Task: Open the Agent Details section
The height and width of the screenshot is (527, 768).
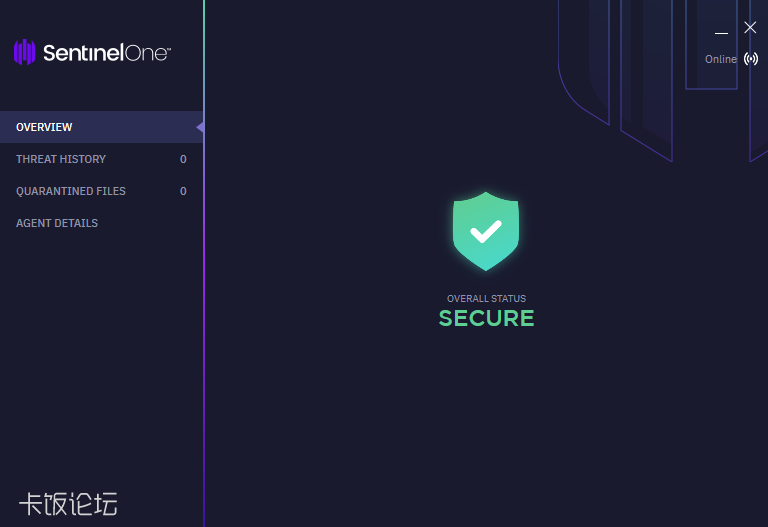Action: 101,223
